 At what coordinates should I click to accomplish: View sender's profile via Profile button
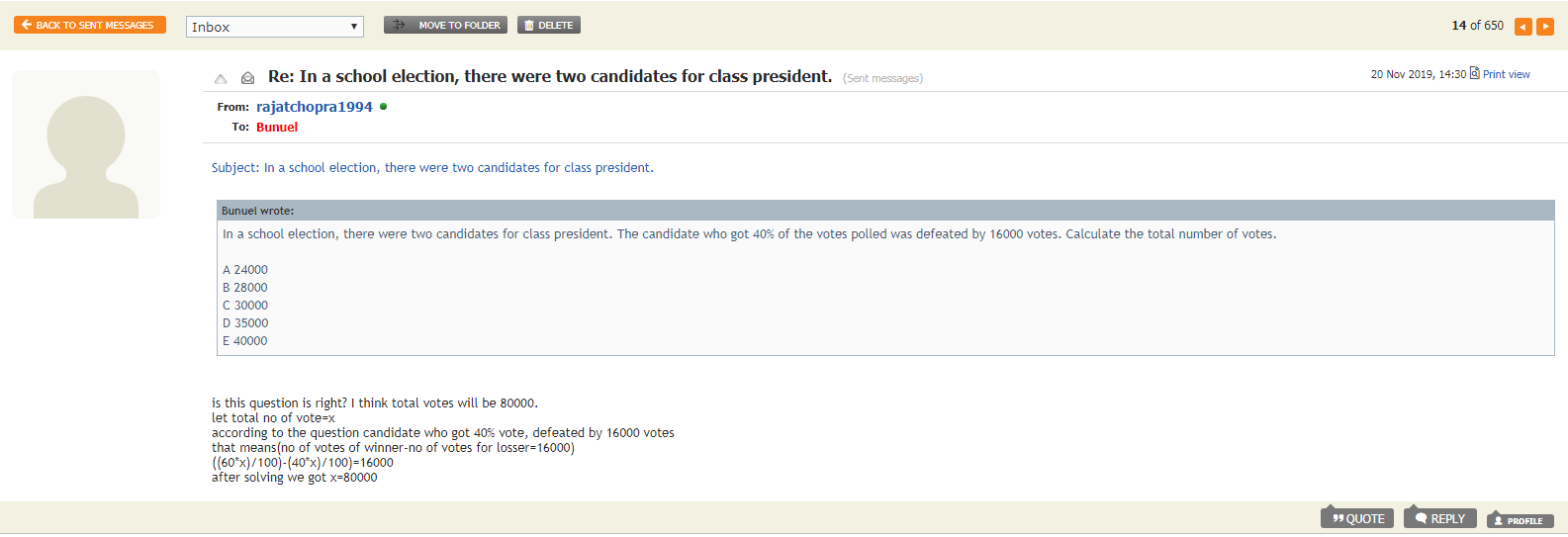coord(1520,520)
